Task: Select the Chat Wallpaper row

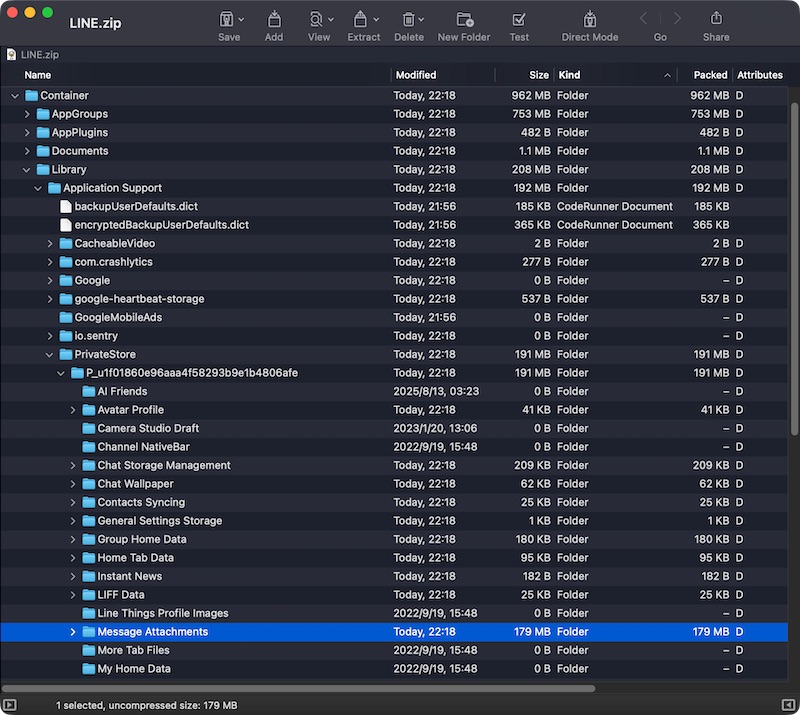Action: [x=394, y=484]
